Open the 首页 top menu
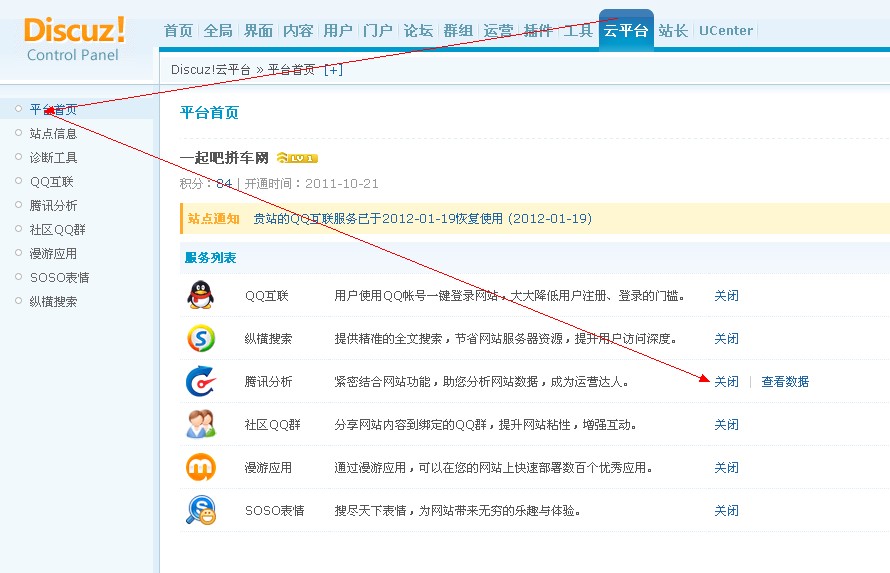This screenshot has width=890, height=573. 178,31
